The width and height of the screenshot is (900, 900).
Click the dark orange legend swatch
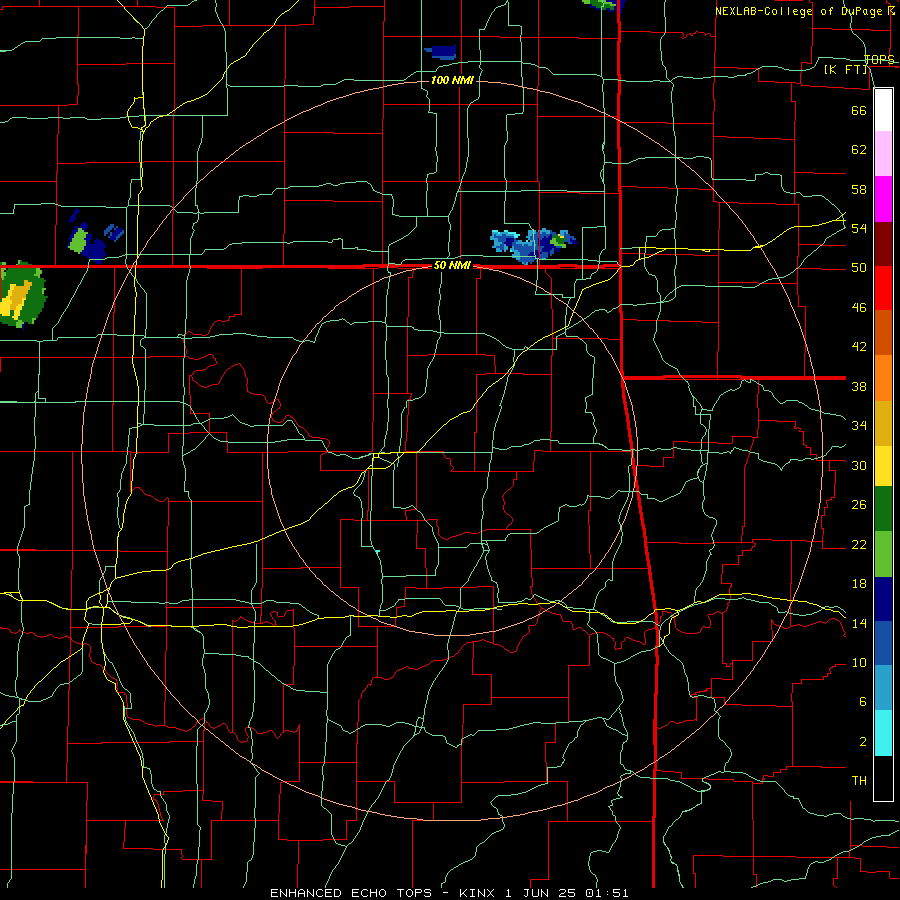point(883,333)
